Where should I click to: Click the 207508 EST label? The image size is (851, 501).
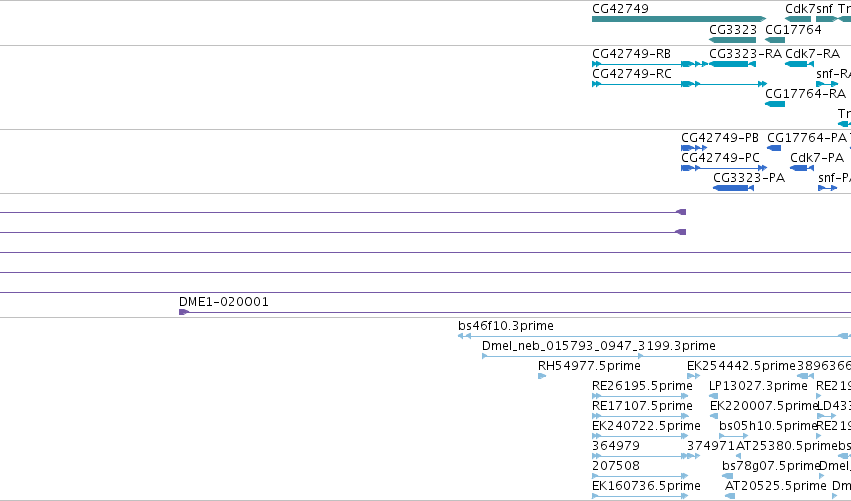point(615,466)
